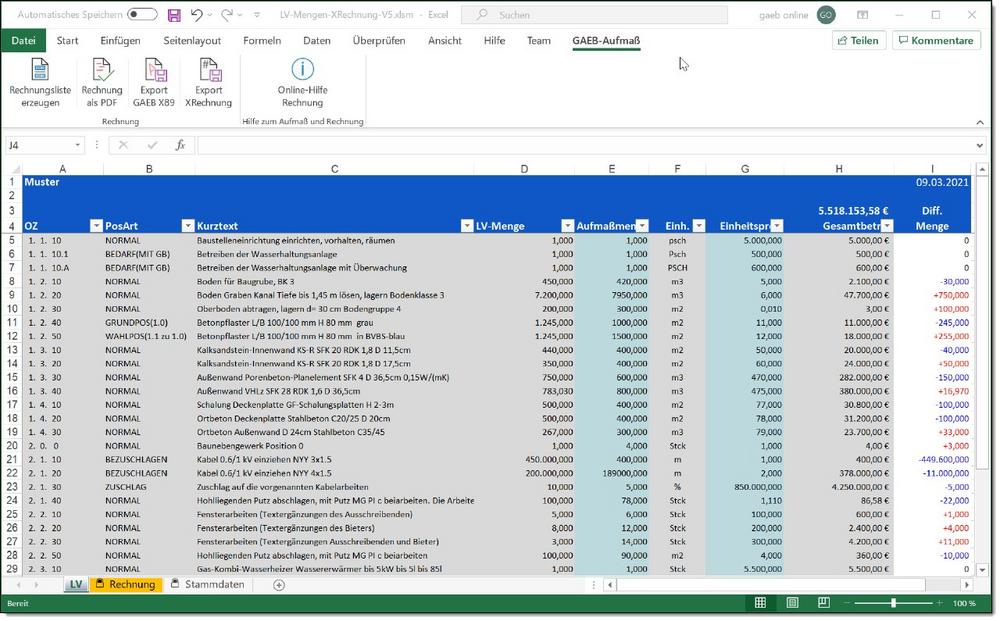Click the zoom level 100 % value
1000x621 pixels.
pyautogui.click(x=964, y=603)
